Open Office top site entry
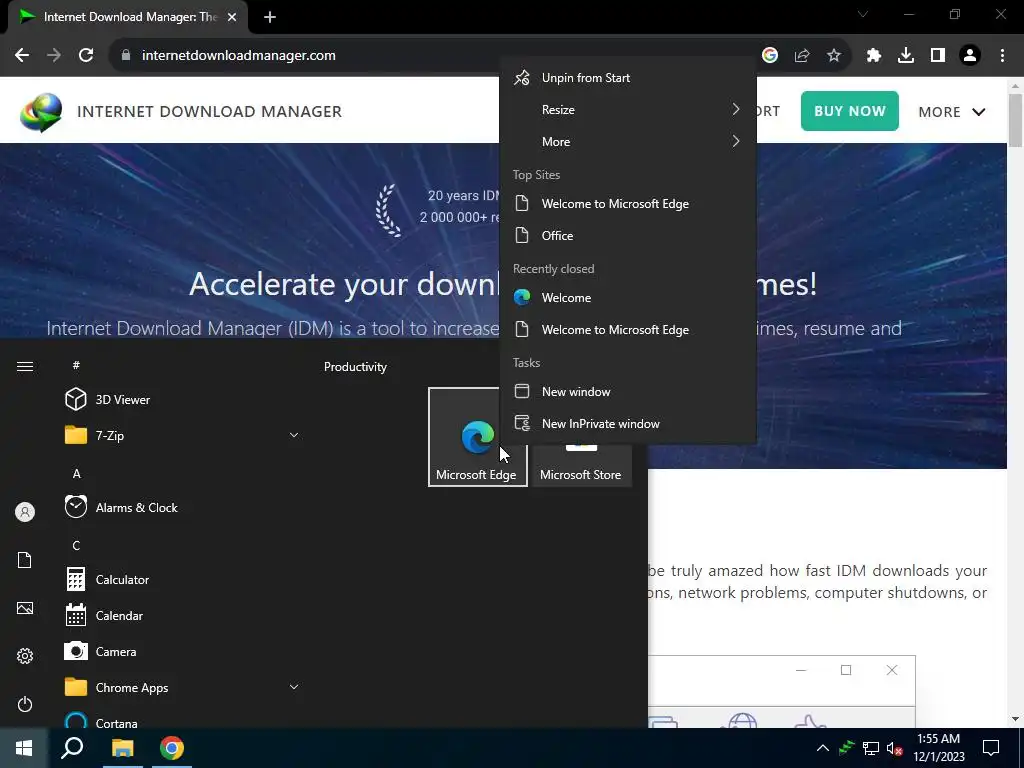 point(628,236)
